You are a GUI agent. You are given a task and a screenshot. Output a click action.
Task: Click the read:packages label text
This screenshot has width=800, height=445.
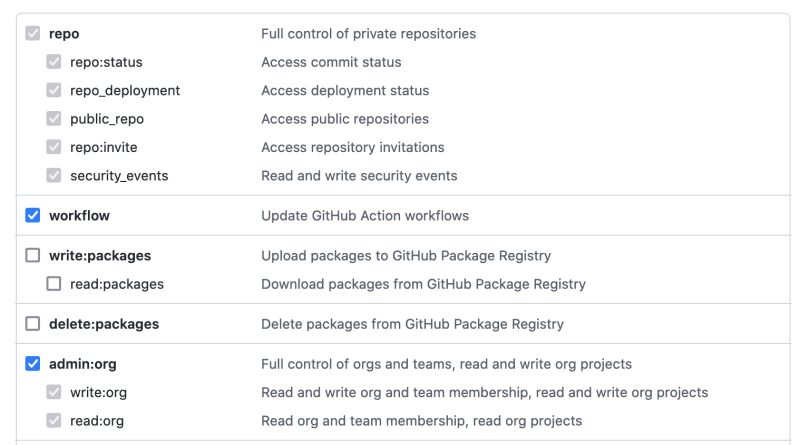(117, 284)
